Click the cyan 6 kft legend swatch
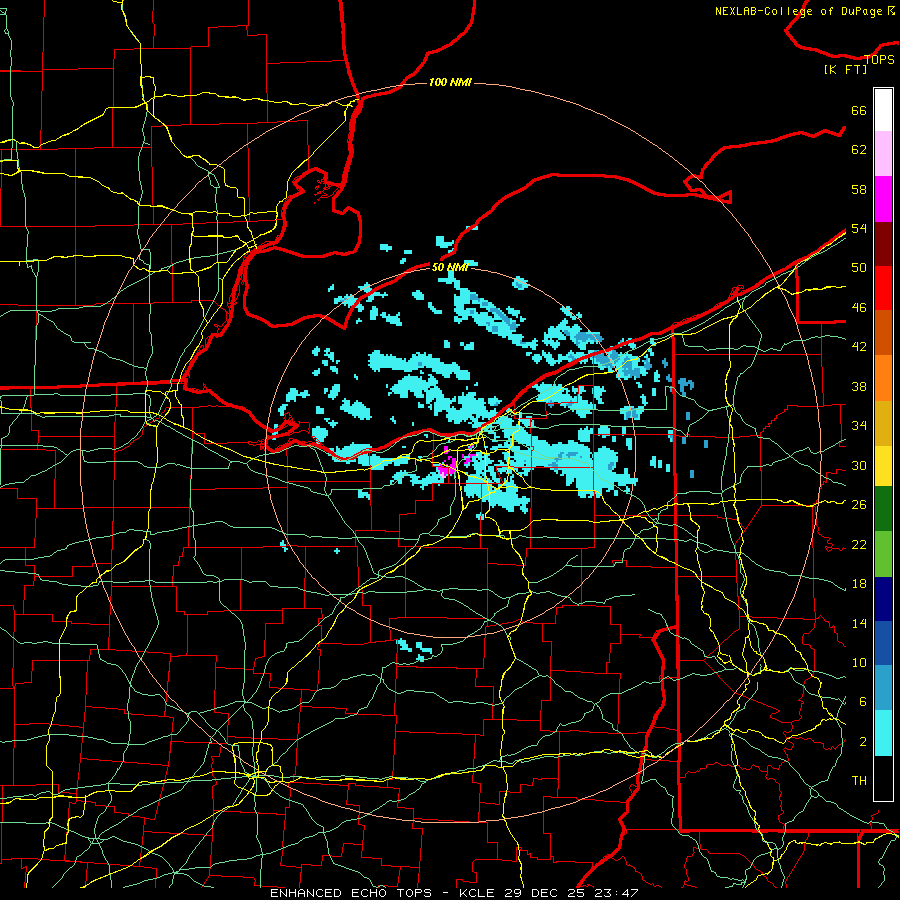The image size is (900, 900). coord(883,733)
